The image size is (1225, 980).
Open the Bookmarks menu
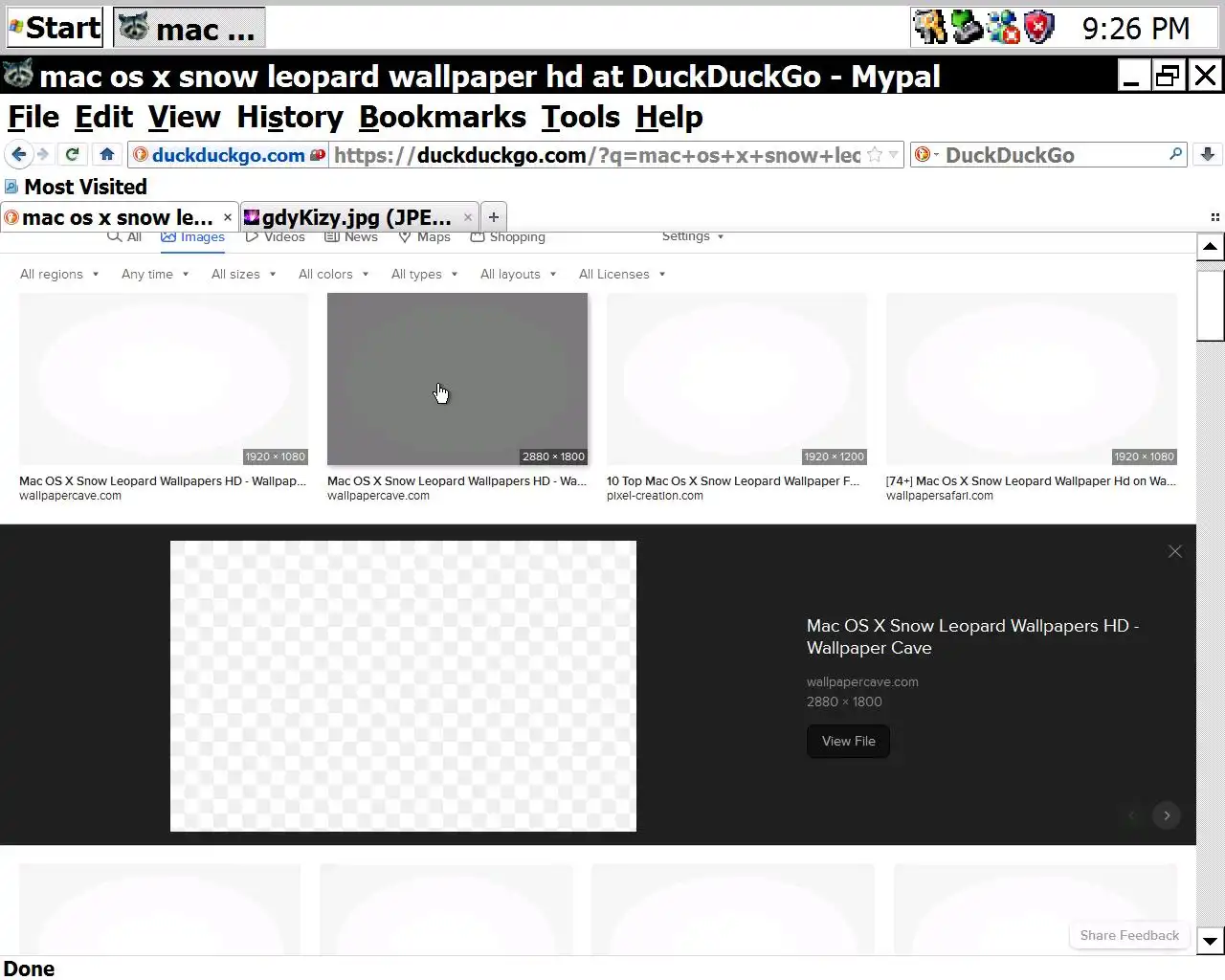[442, 117]
